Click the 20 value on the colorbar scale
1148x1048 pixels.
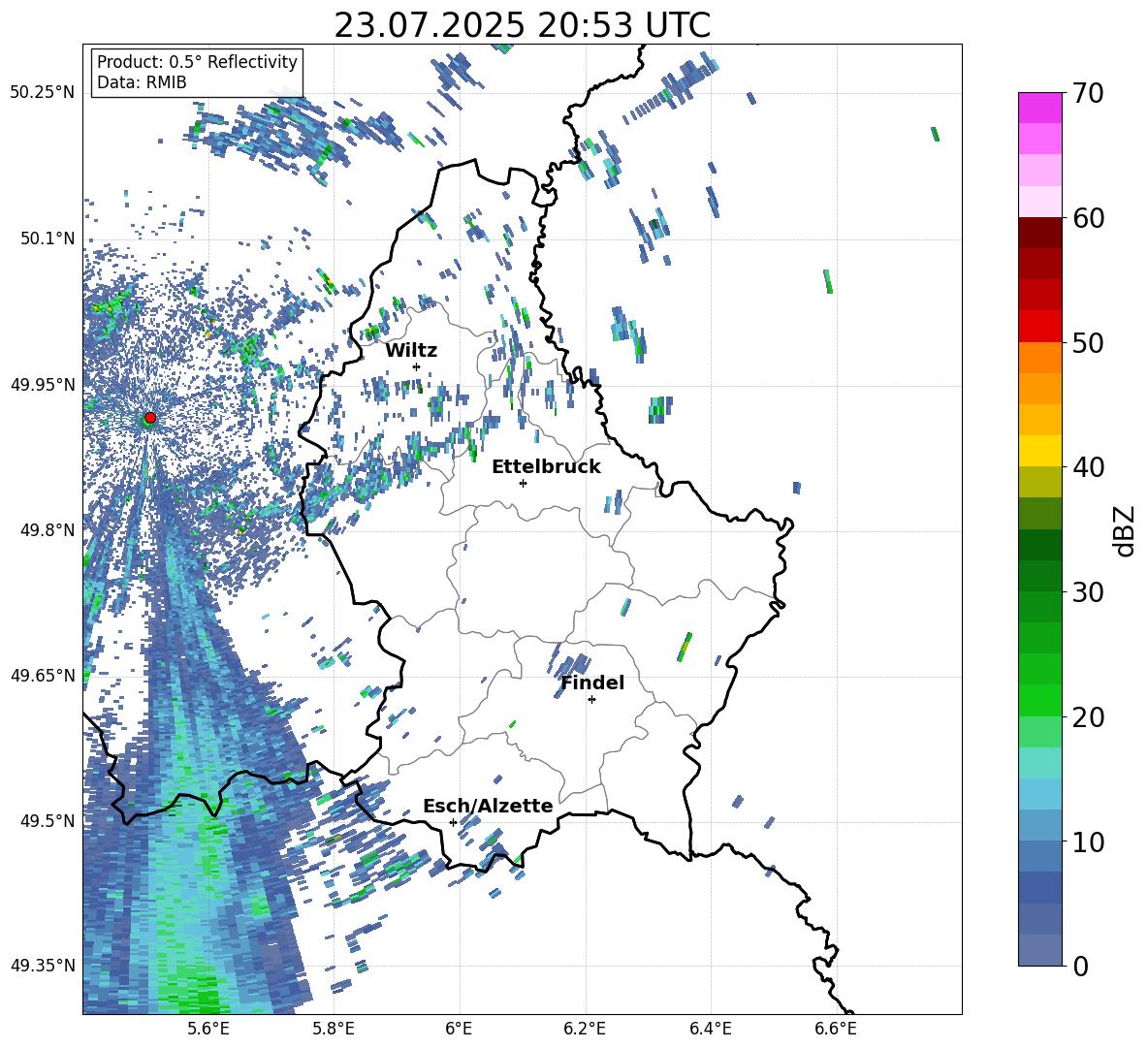pyautogui.click(x=1089, y=717)
